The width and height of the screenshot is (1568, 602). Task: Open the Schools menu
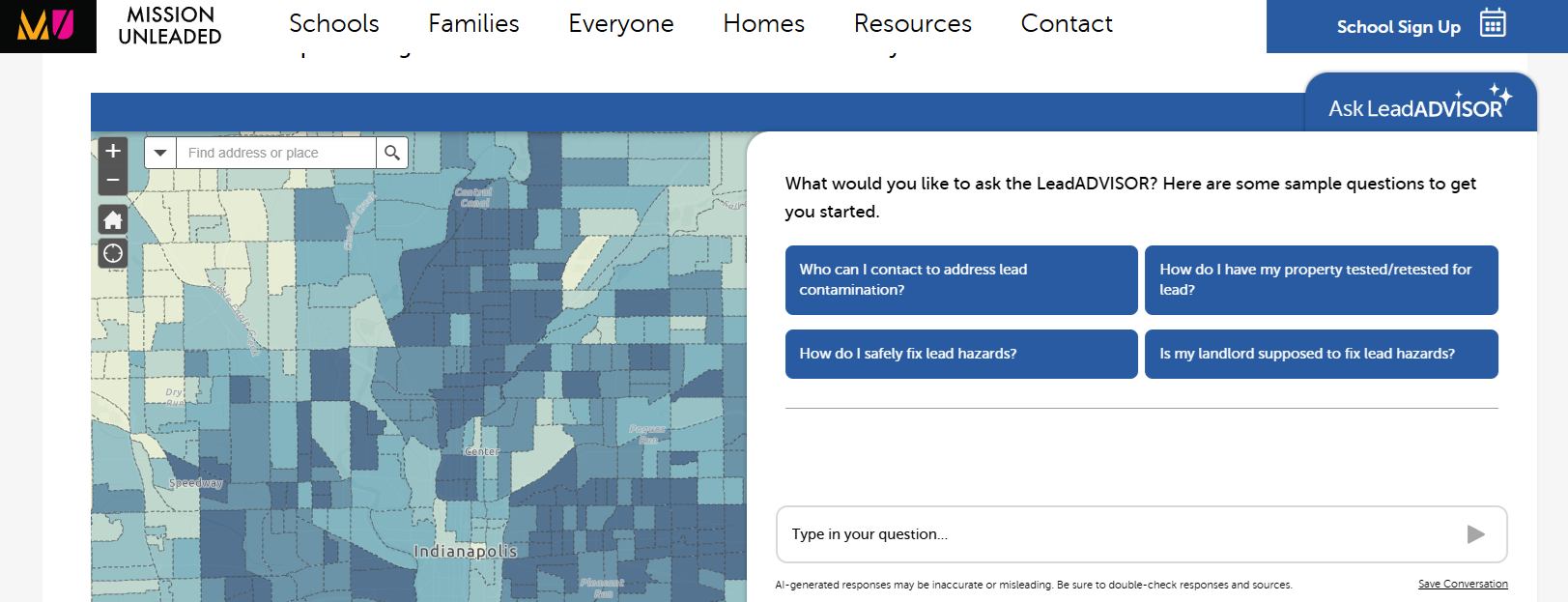tap(334, 24)
